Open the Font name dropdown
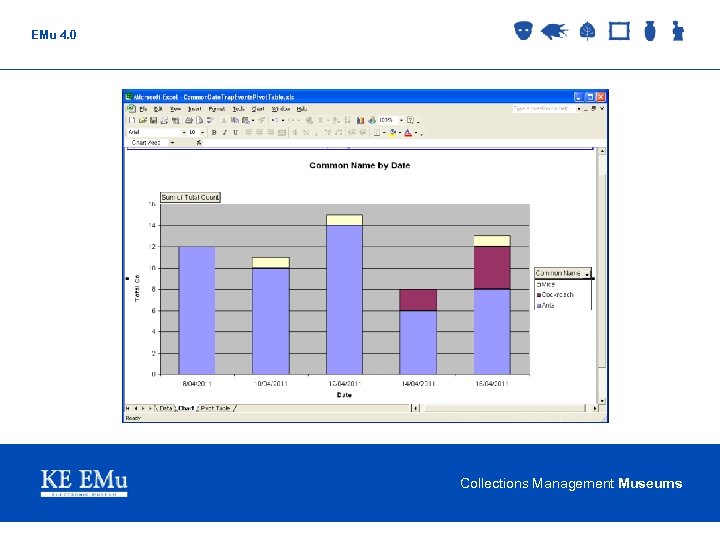The image size is (720, 540). click(x=184, y=132)
